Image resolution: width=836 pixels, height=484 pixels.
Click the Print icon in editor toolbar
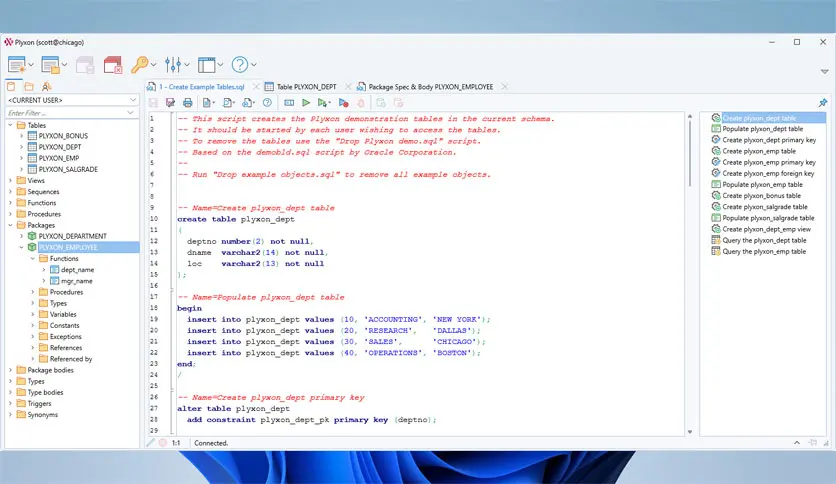pyautogui.click(x=188, y=102)
